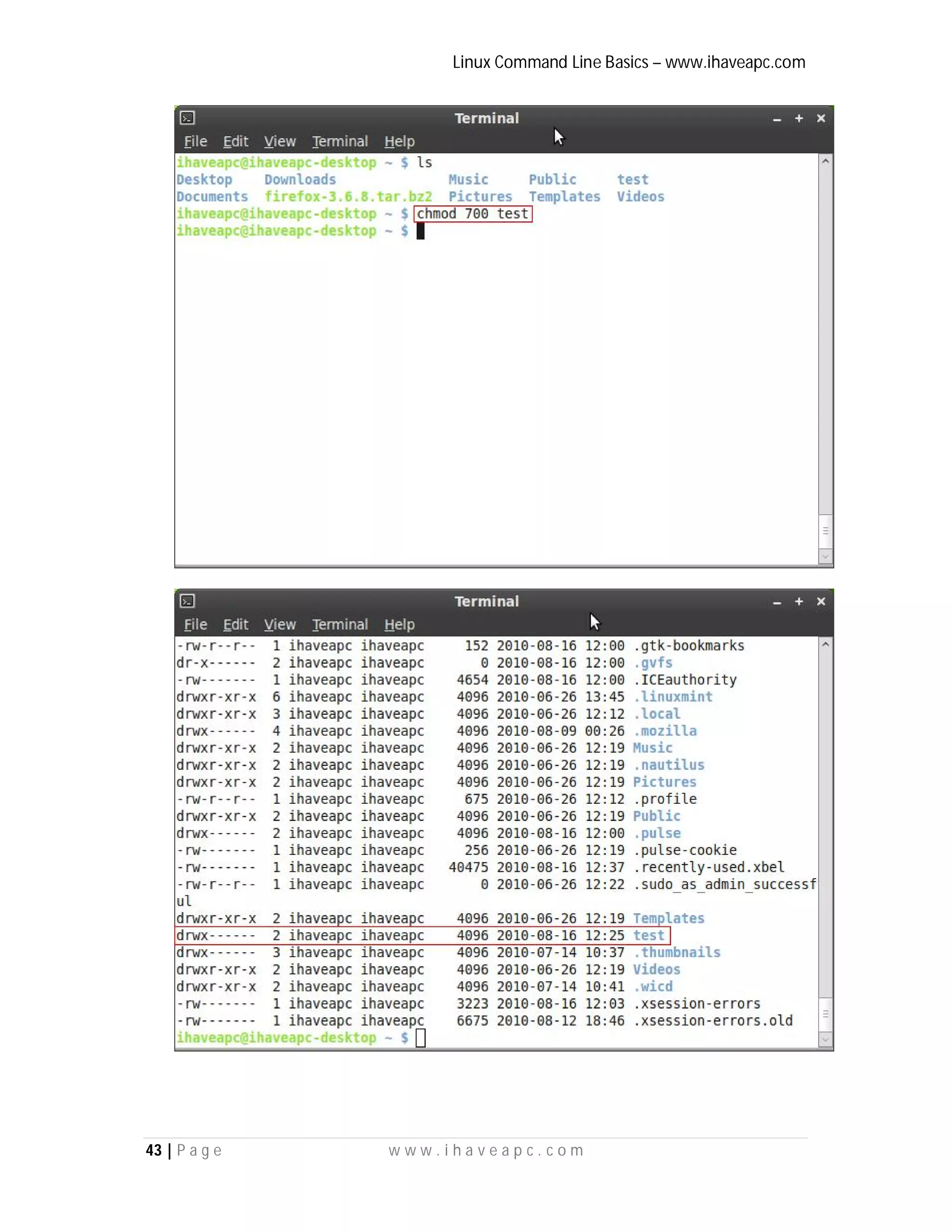Viewport: 952px width, 1232px height.
Task: Click scrollbar thumb in bottom terminal
Action: (825, 1014)
